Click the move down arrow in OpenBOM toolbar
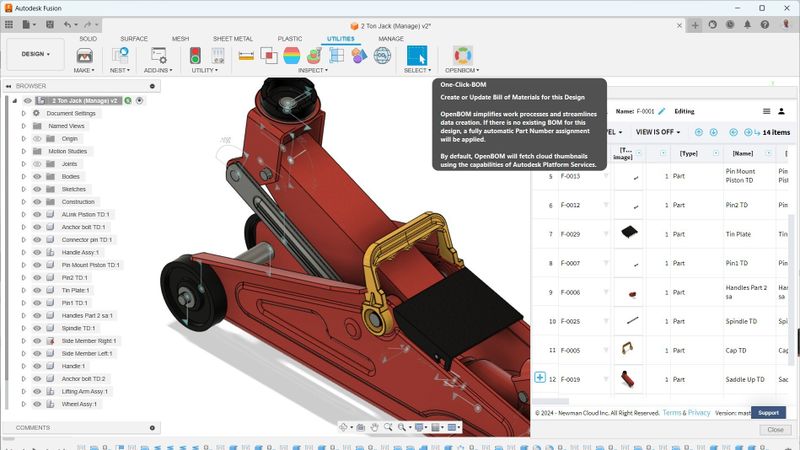The width and height of the screenshot is (800, 450). 713,132
